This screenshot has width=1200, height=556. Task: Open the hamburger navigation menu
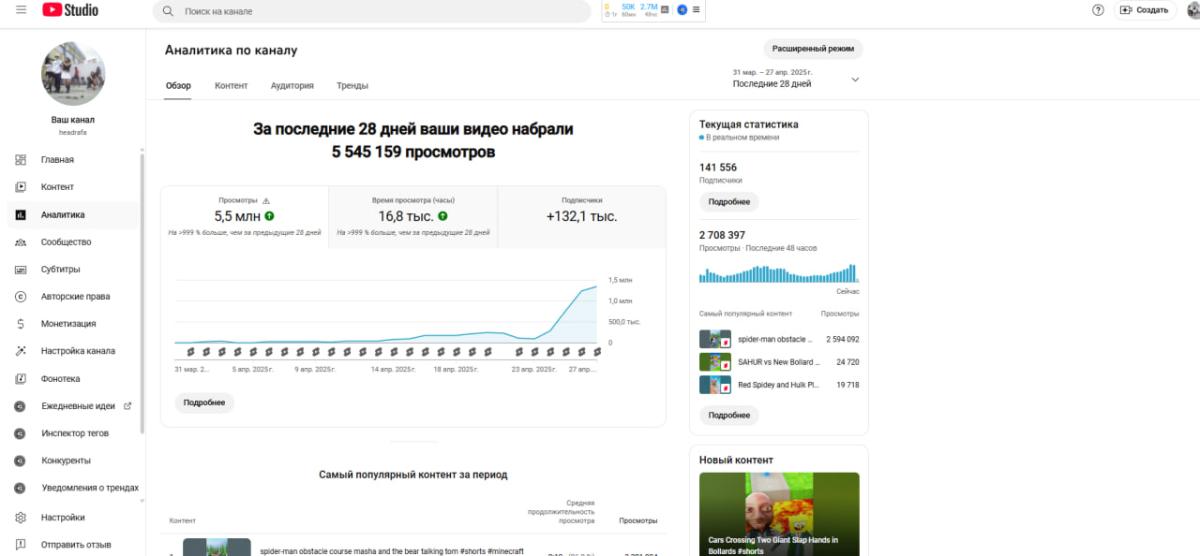click(21, 10)
